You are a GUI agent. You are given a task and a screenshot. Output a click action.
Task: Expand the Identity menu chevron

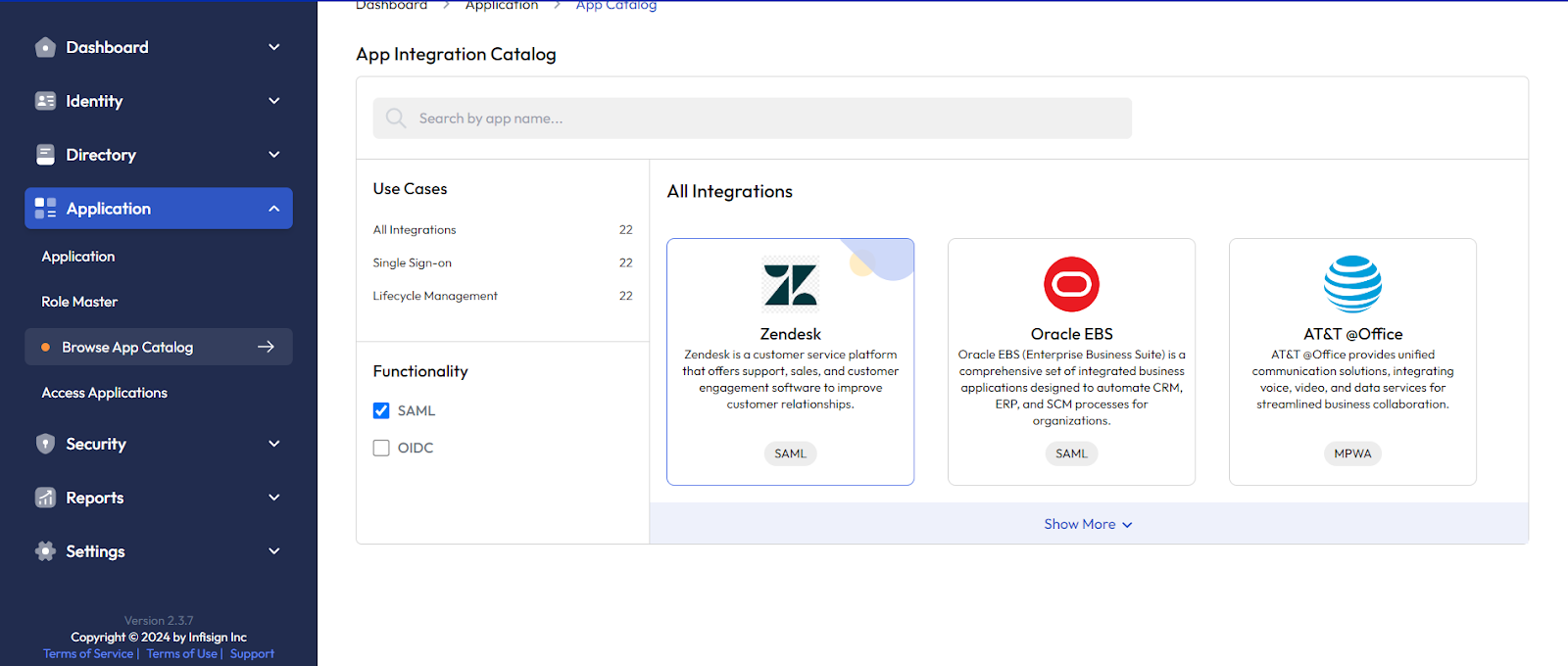274,101
